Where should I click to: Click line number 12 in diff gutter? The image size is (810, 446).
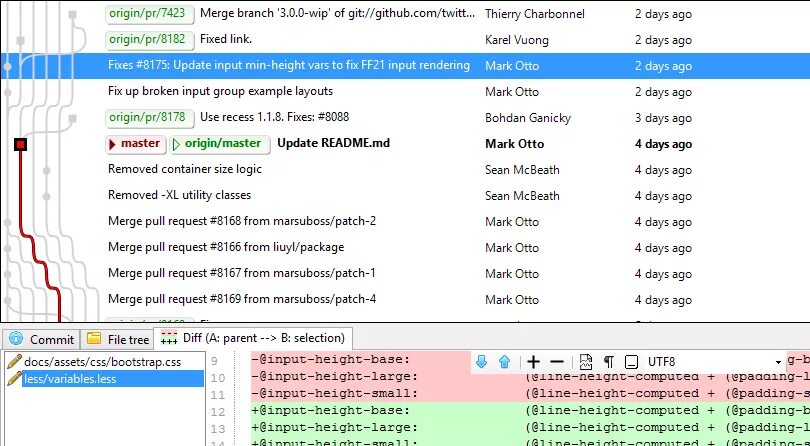218,412
